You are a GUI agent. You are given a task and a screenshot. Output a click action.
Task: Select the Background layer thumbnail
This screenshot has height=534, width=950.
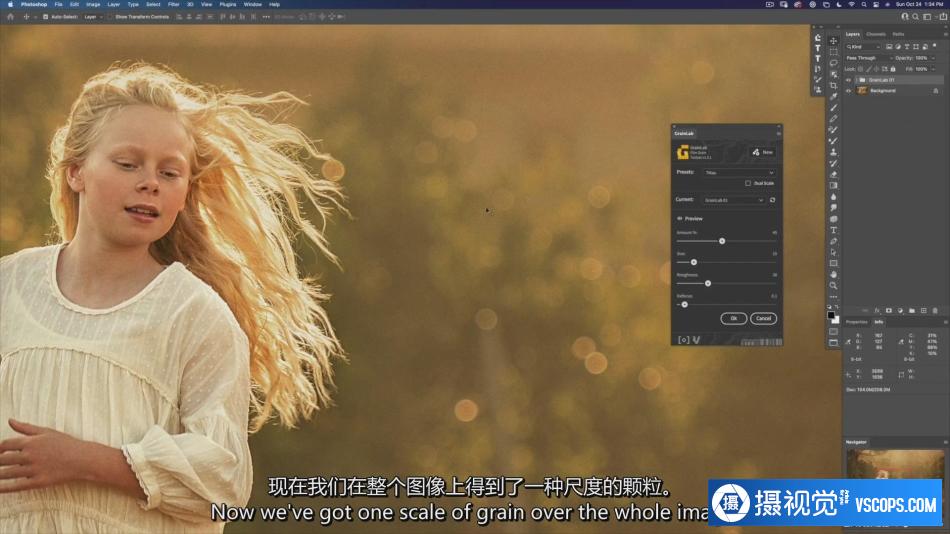pos(862,91)
